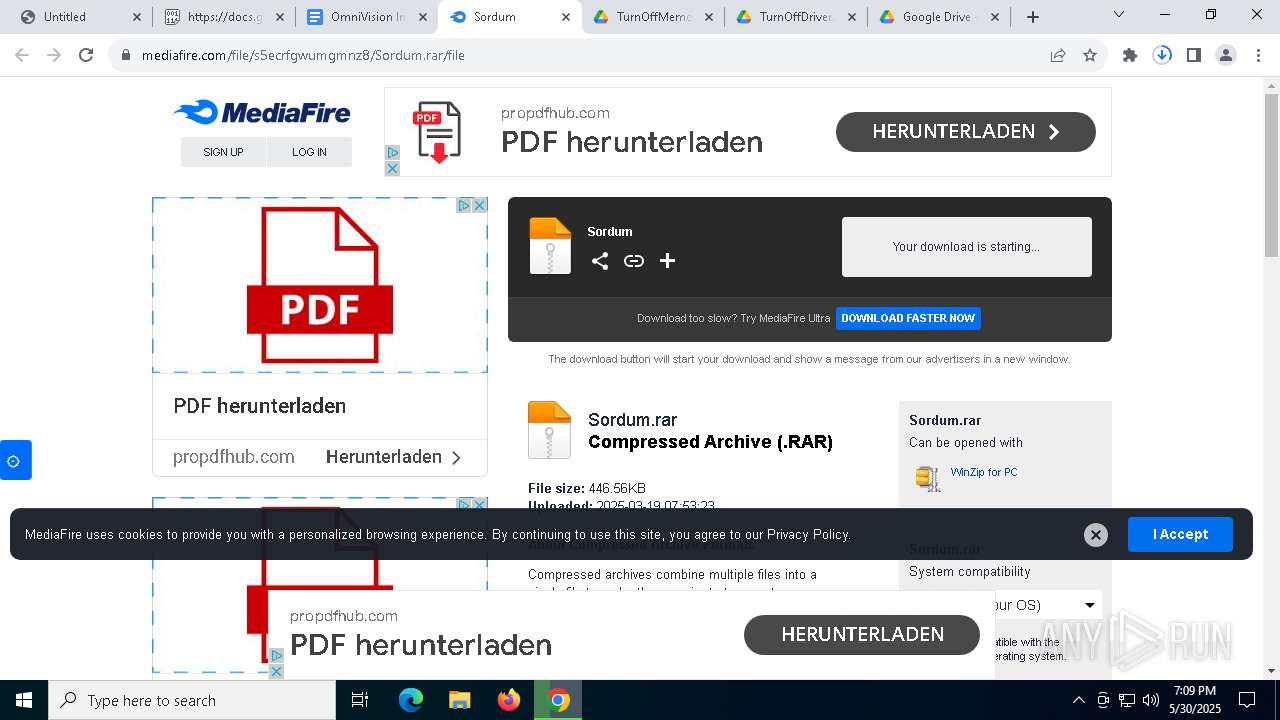View site info lock icon in address bar

click(x=126, y=55)
